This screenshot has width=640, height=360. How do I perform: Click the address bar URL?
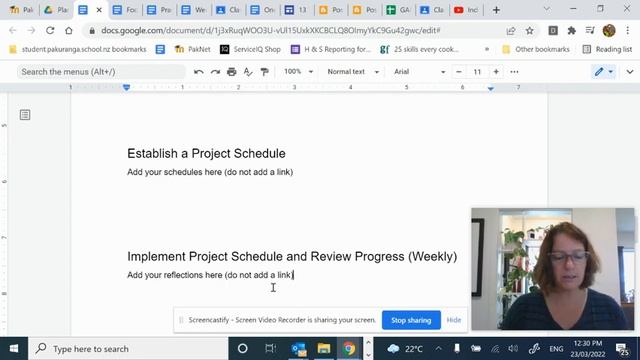(x=271, y=31)
